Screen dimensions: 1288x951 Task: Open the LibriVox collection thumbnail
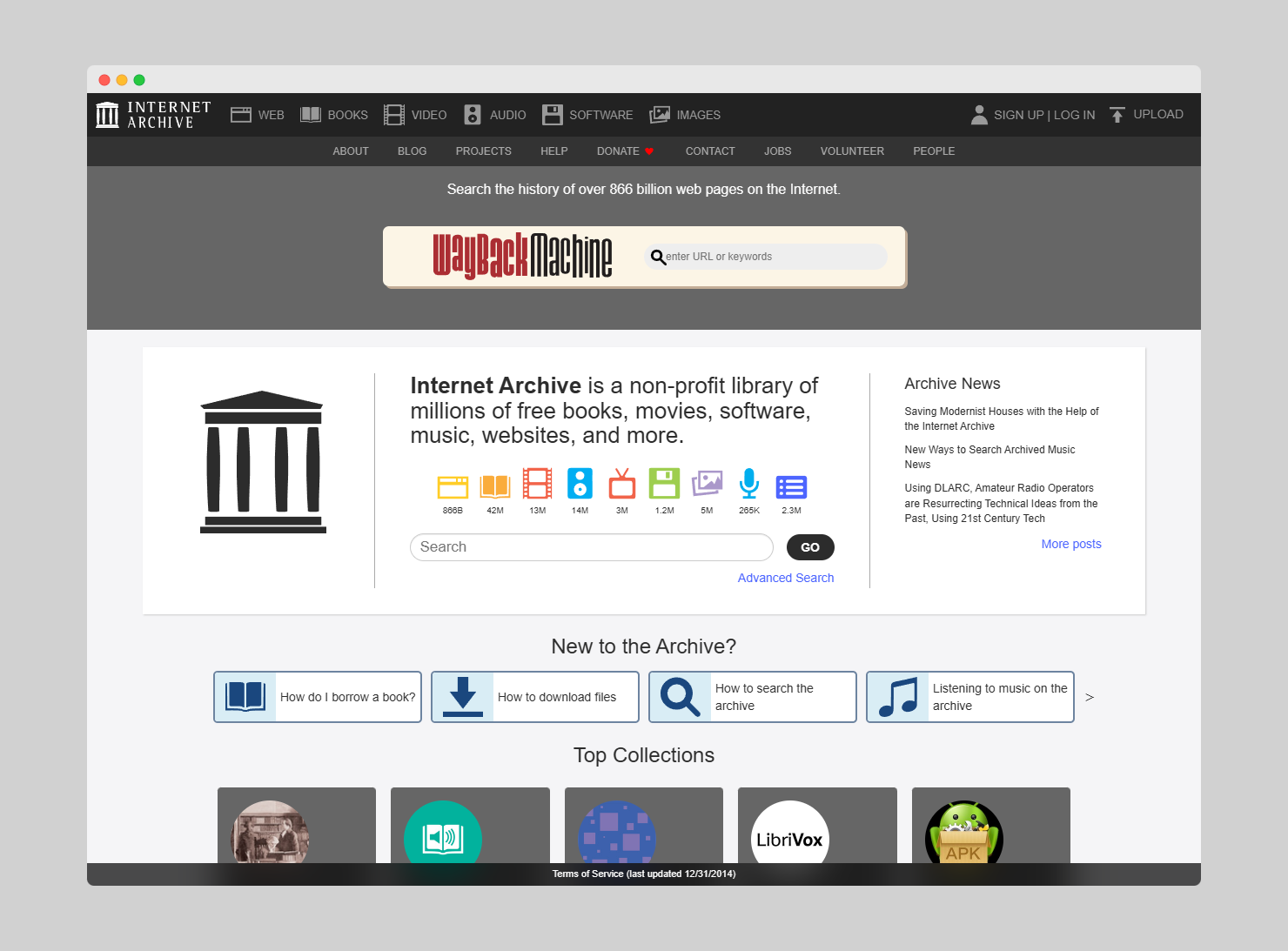pyautogui.click(x=789, y=835)
